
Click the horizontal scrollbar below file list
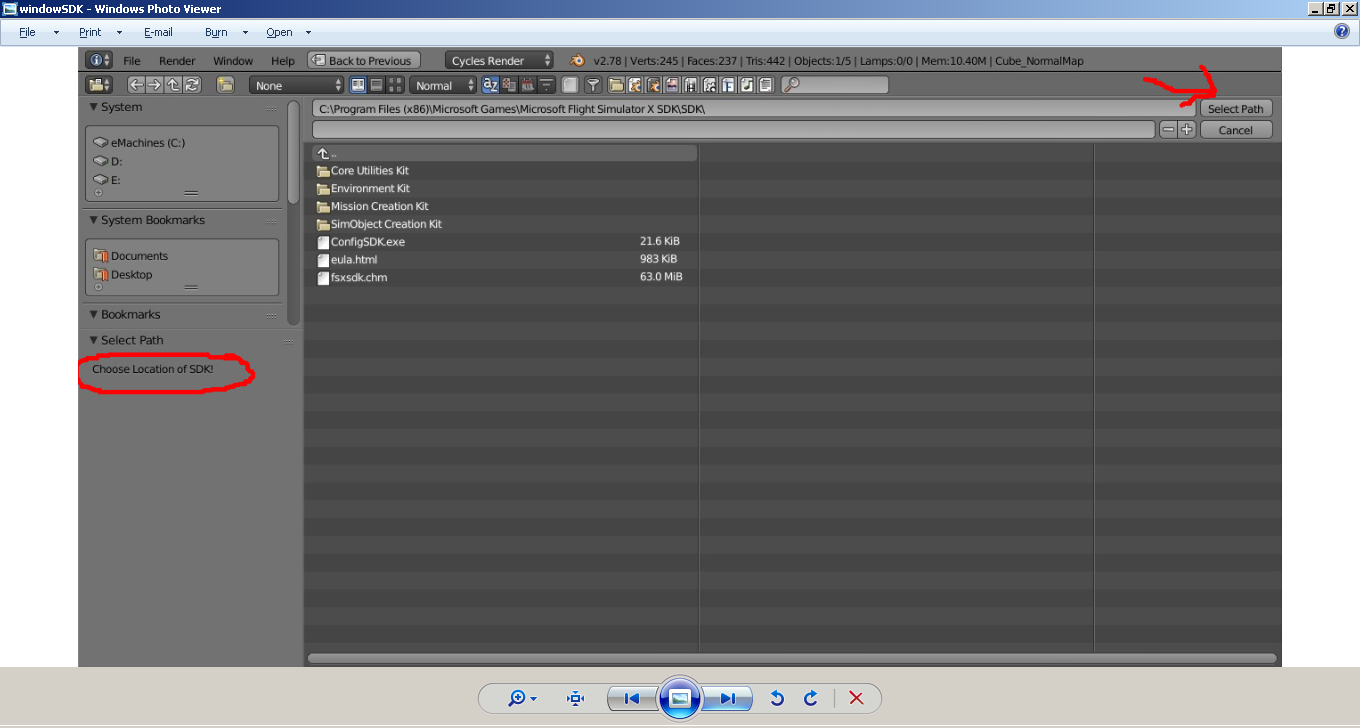pos(792,658)
